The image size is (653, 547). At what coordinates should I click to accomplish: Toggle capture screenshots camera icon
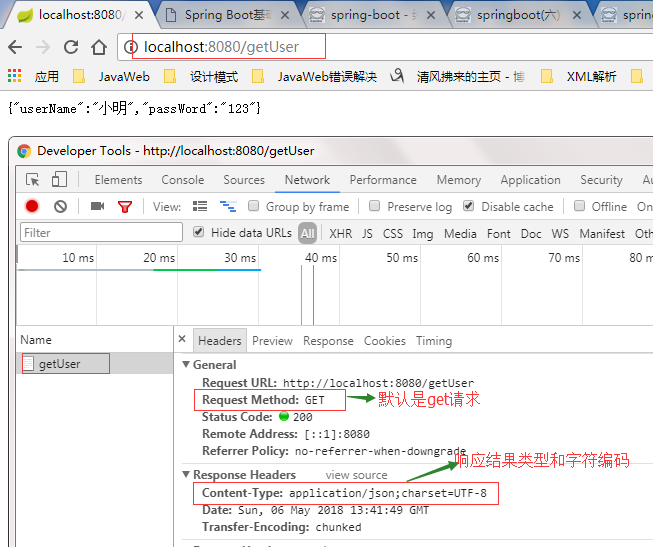pos(97,206)
